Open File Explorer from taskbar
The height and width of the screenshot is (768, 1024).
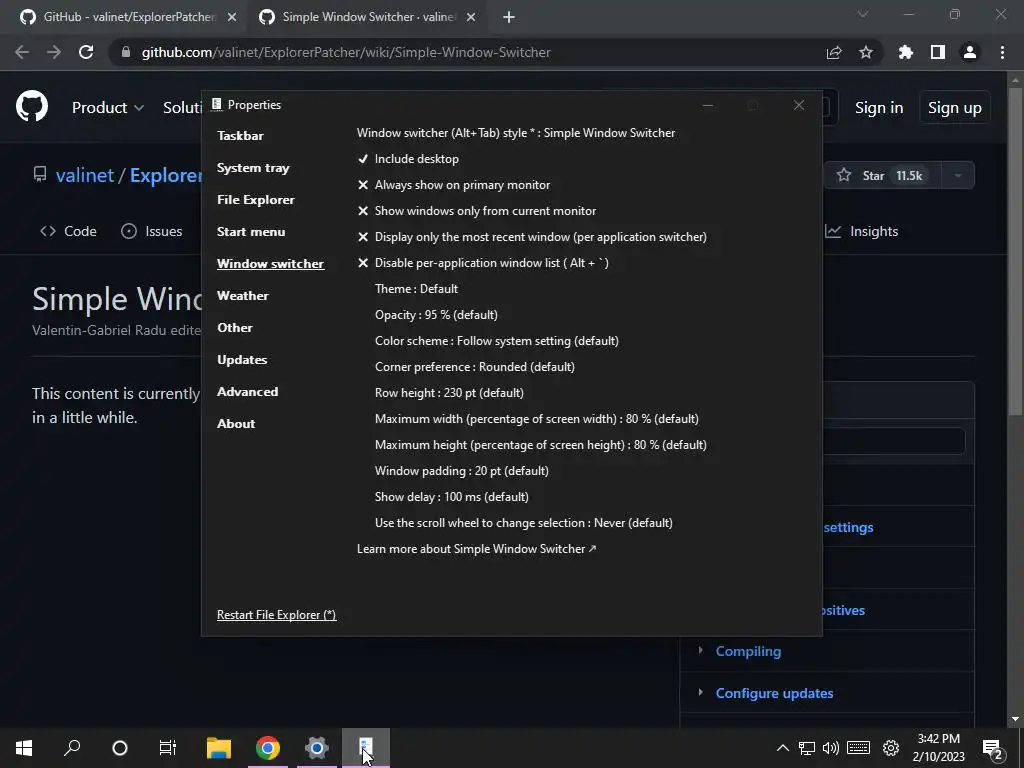tap(219, 748)
